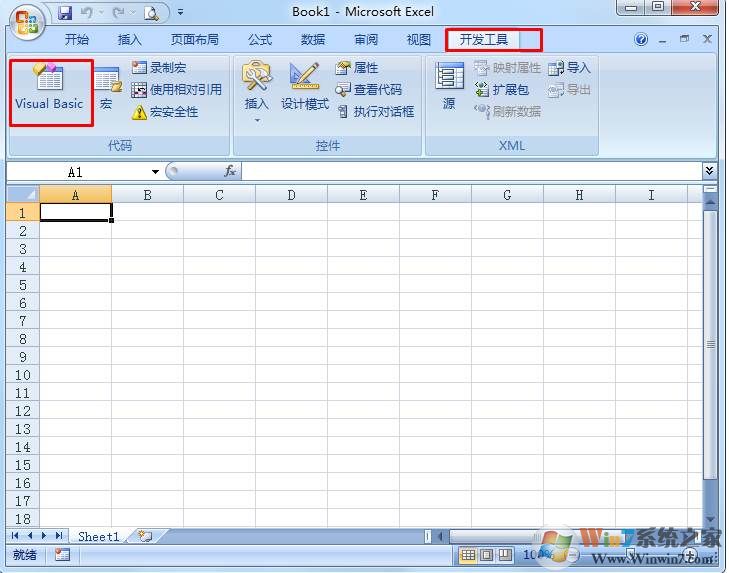This screenshot has height=573, width=729.
Task: Click 执行对话框 run dialog
Action: point(375,112)
